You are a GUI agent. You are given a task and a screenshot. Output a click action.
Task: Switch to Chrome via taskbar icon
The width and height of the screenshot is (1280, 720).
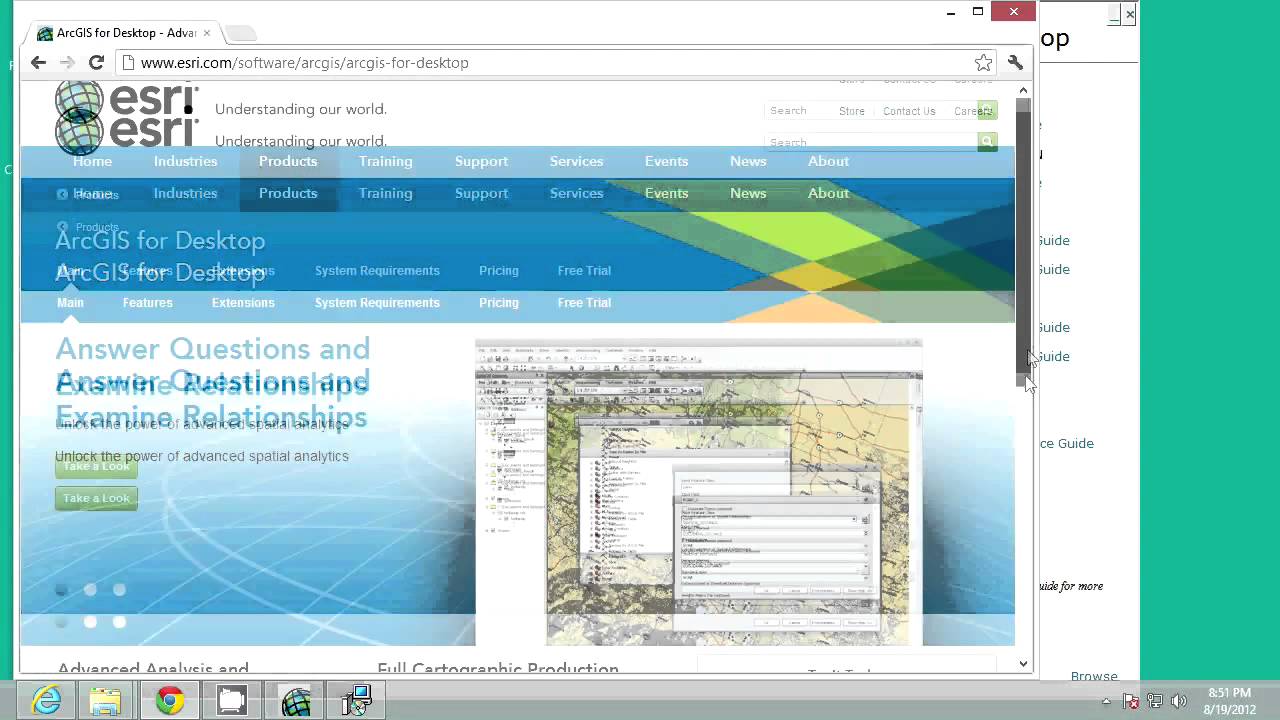click(169, 701)
